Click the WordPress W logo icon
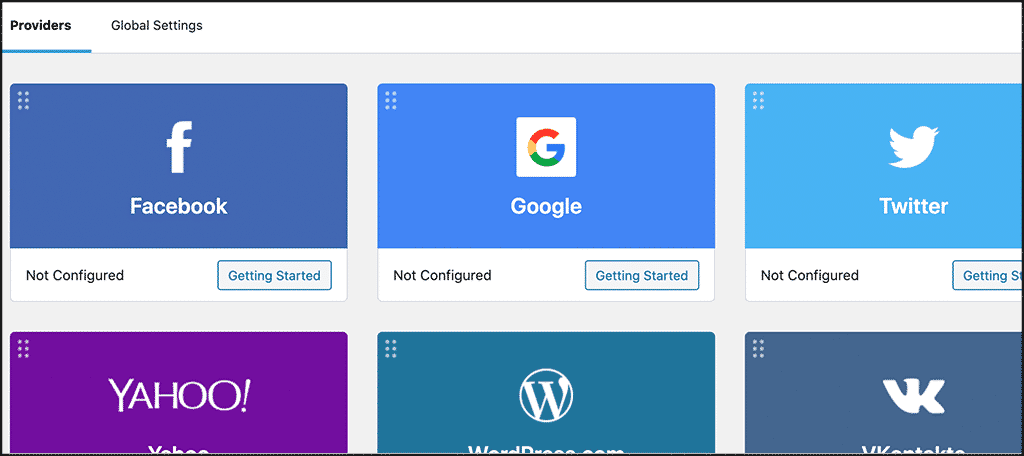This screenshot has height=456, width=1024. tap(546, 395)
